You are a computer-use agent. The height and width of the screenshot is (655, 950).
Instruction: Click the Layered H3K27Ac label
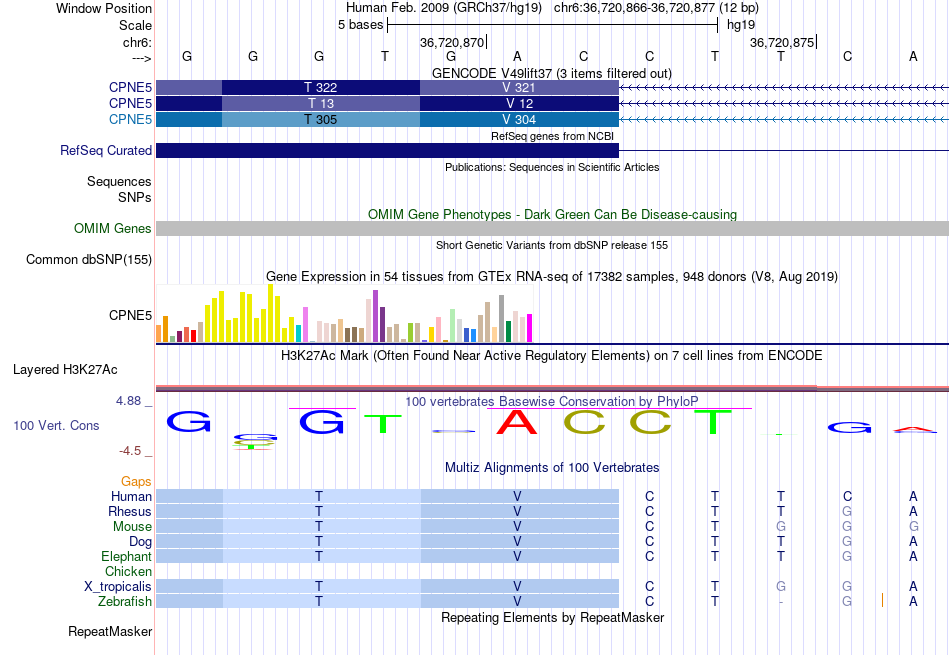point(65,370)
